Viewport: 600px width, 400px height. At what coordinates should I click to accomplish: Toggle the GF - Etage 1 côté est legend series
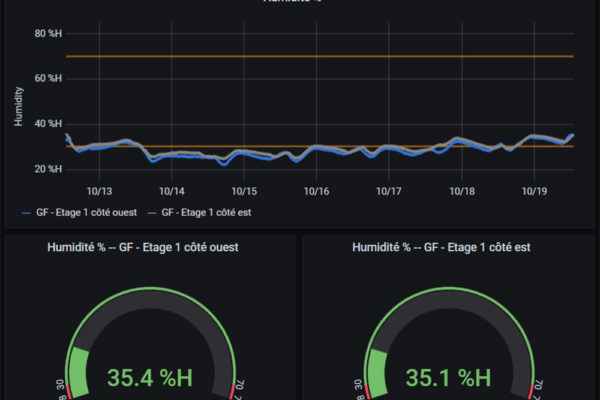(199, 212)
